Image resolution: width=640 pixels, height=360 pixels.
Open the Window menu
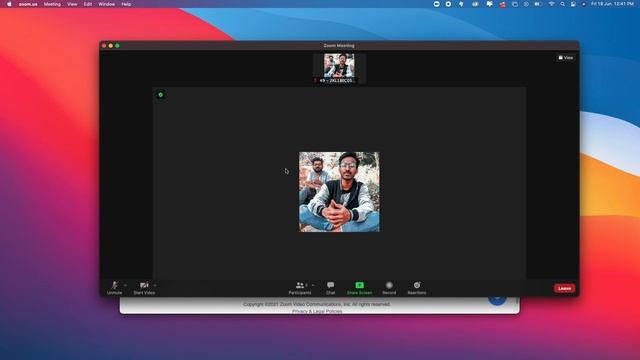pyautogui.click(x=107, y=4)
